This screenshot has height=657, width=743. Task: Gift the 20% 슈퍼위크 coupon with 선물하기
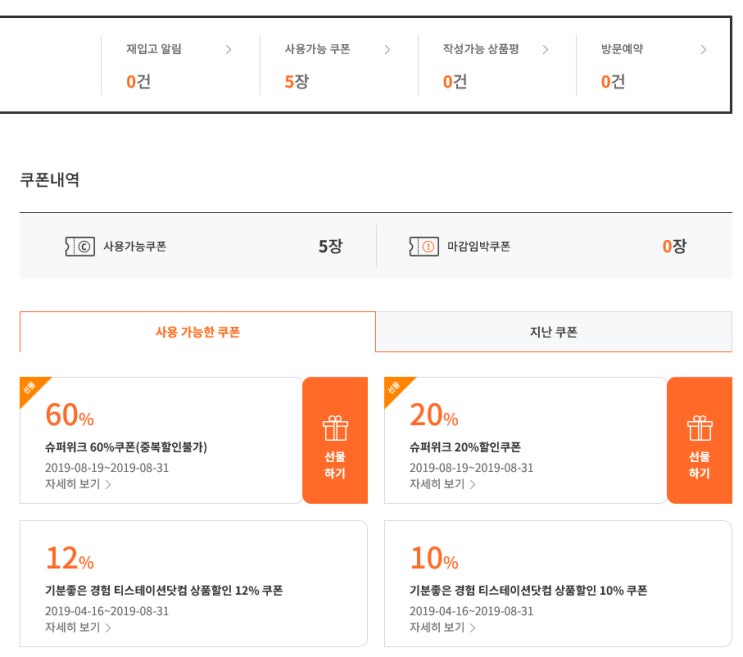click(699, 440)
